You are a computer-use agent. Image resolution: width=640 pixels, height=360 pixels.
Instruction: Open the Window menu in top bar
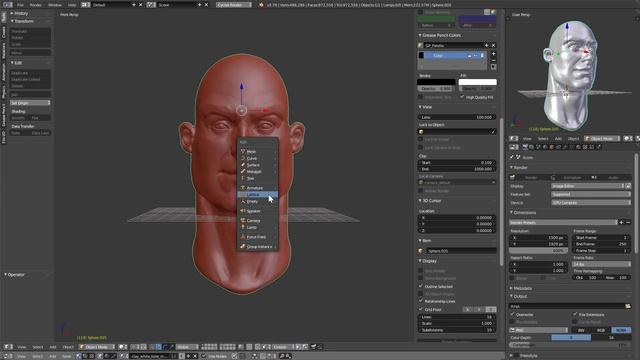55,5
